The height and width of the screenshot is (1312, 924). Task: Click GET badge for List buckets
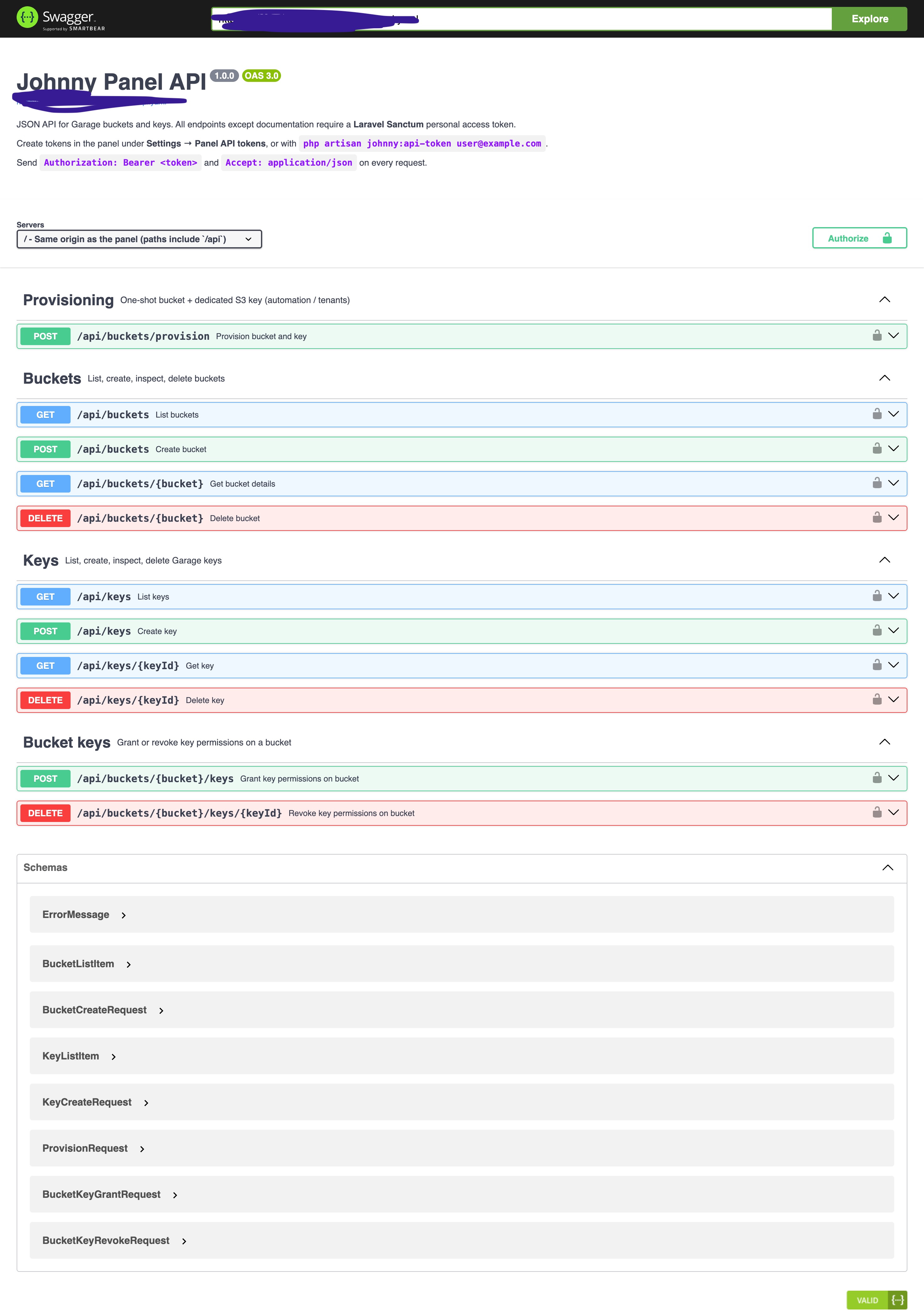[x=45, y=414]
